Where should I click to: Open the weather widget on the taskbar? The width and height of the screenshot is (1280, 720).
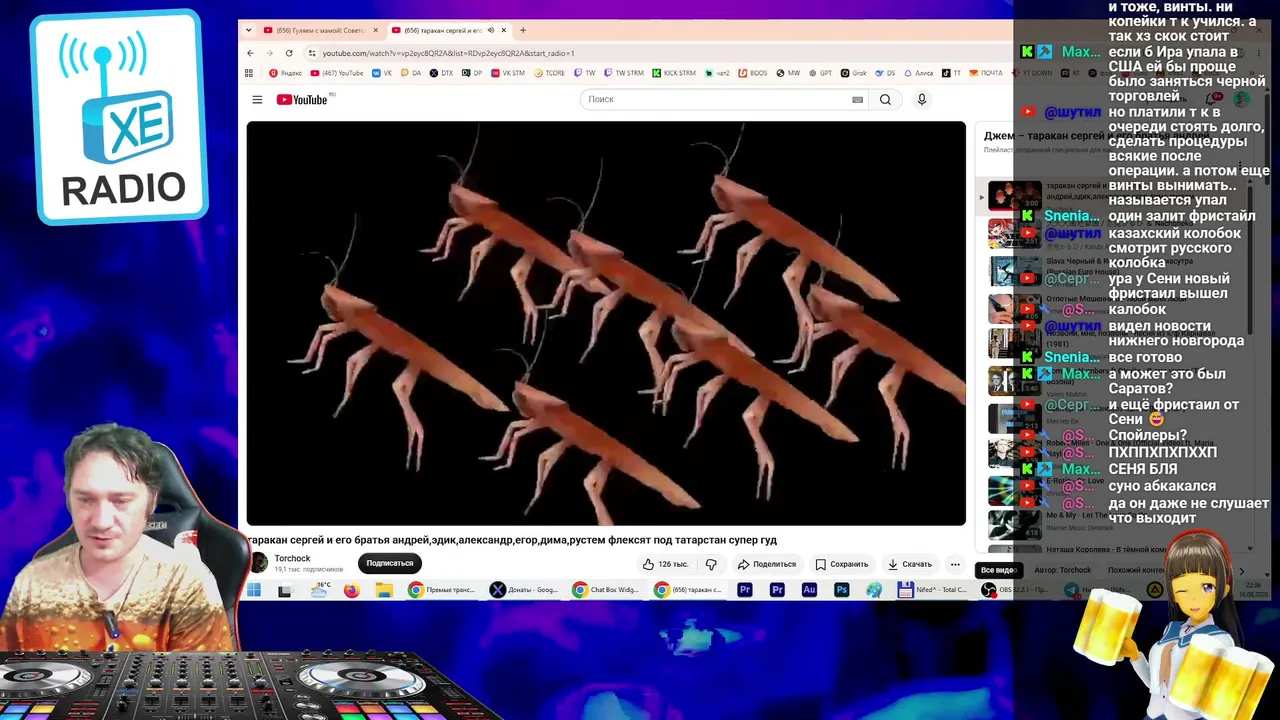(x=320, y=589)
